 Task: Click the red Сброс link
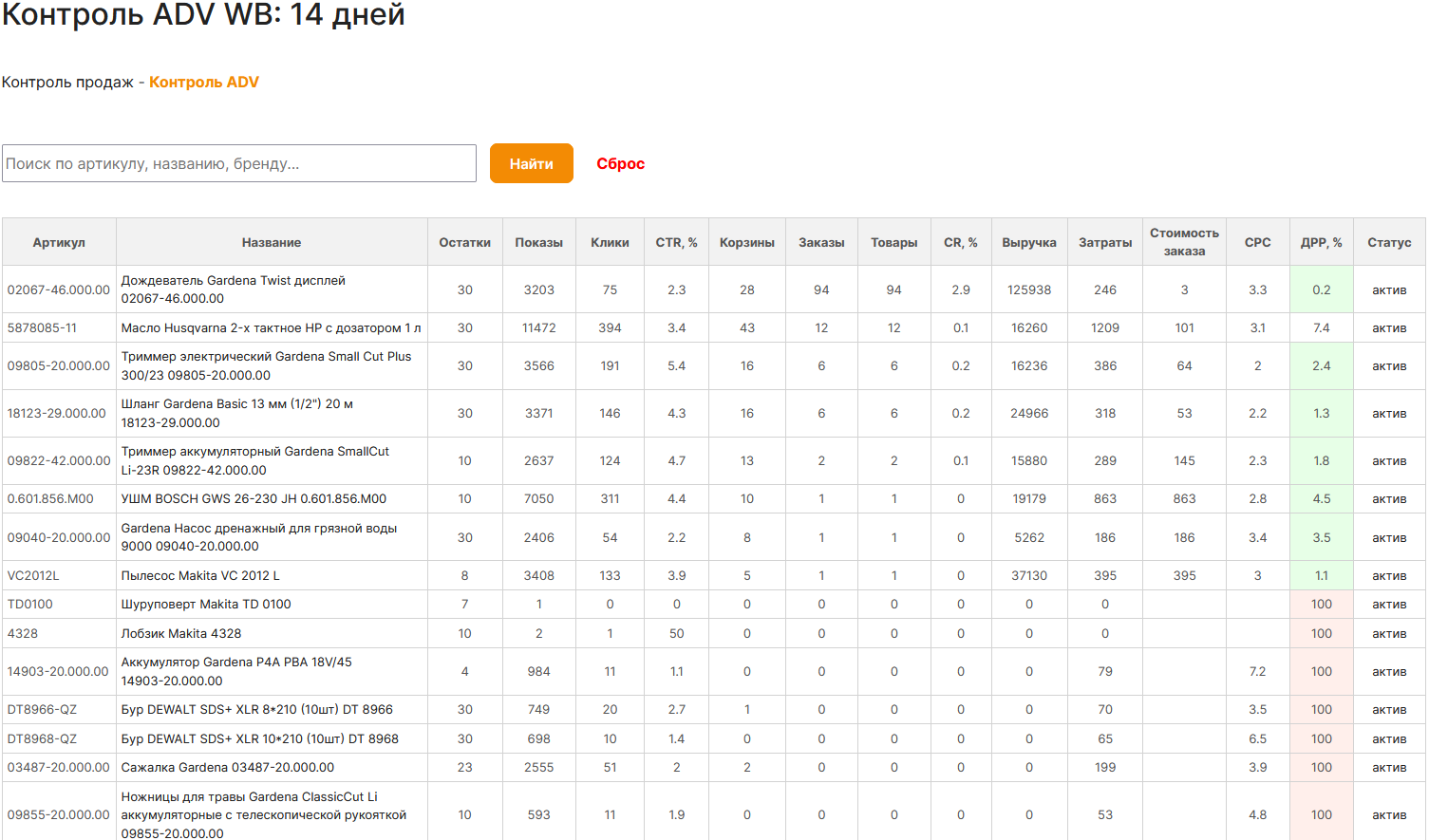click(x=621, y=163)
